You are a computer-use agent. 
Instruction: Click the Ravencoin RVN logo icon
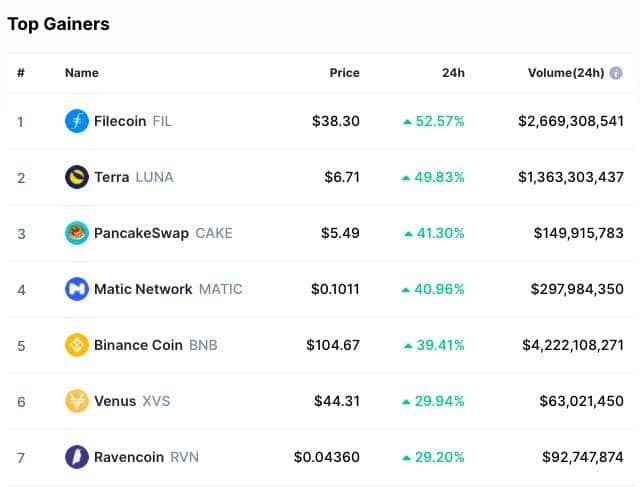77,457
